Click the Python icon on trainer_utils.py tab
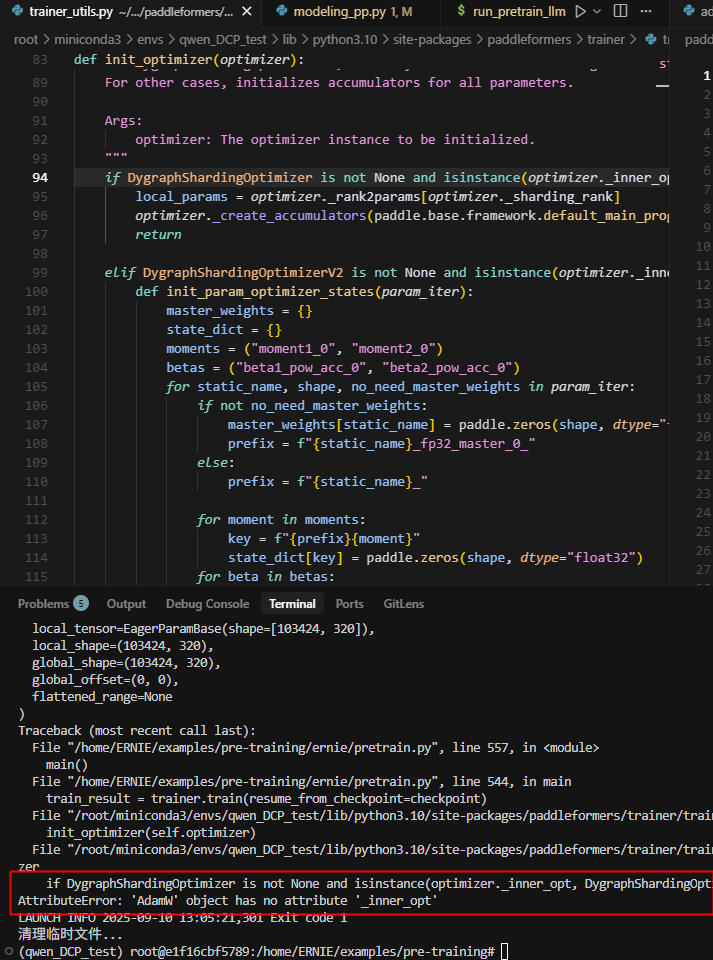The height and width of the screenshot is (960, 713). [17, 12]
